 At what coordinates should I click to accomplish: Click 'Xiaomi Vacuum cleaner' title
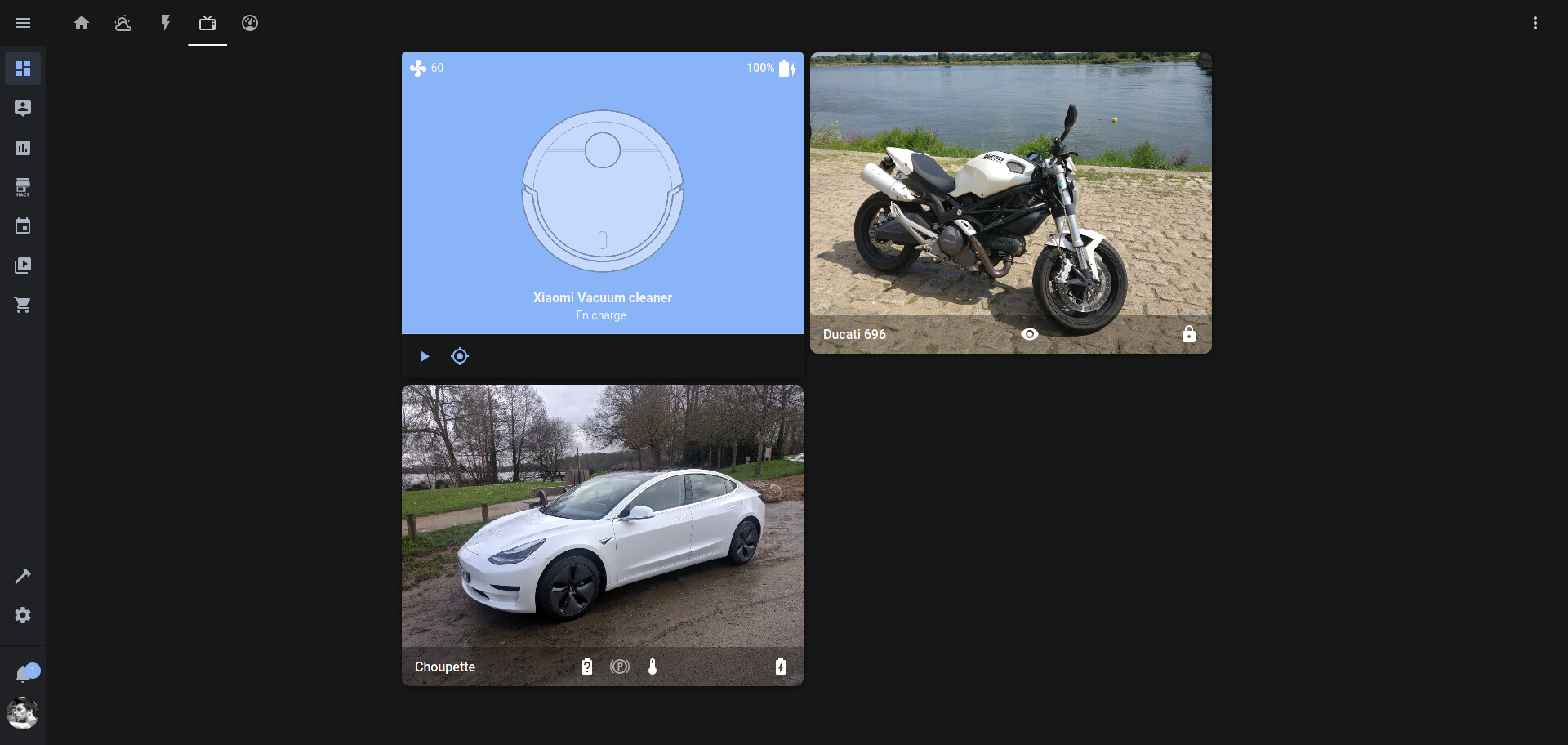click(x=603, y=297)
